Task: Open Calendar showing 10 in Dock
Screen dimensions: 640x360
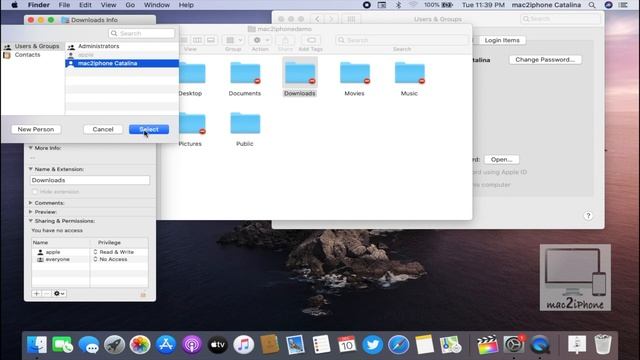Action: [x=347, y=345]
